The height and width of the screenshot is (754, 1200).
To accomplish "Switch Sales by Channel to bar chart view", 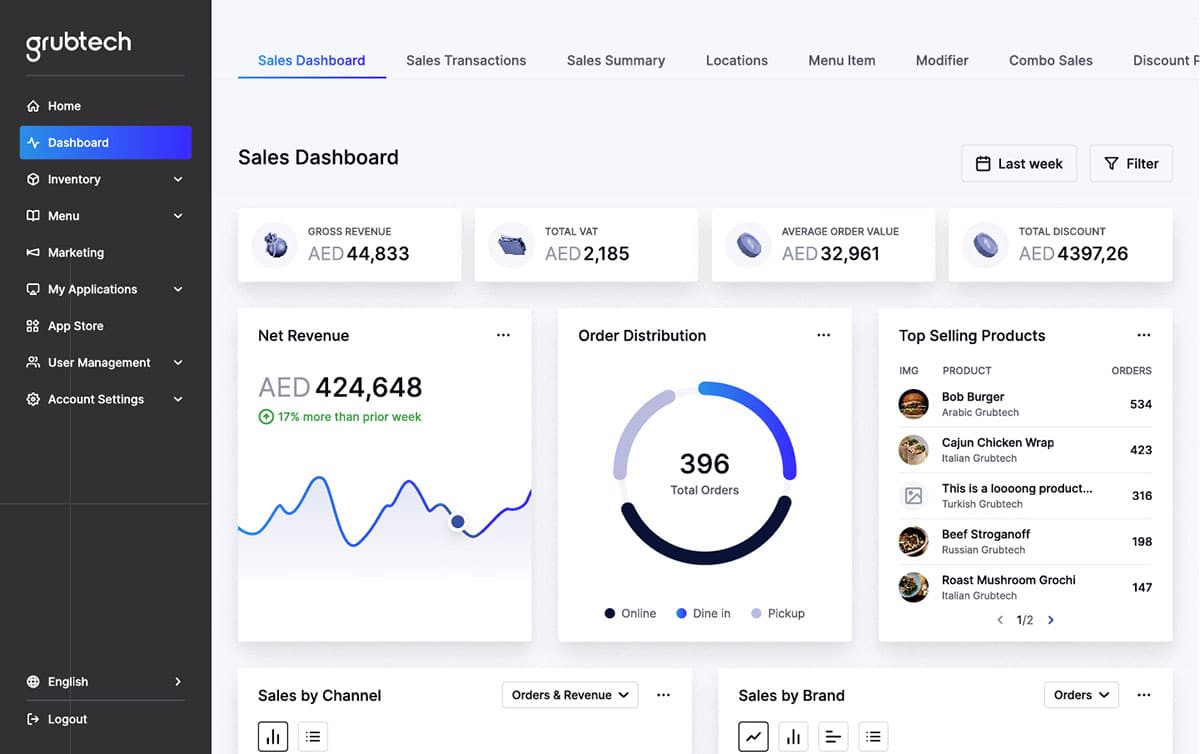I will pos(272,737).
